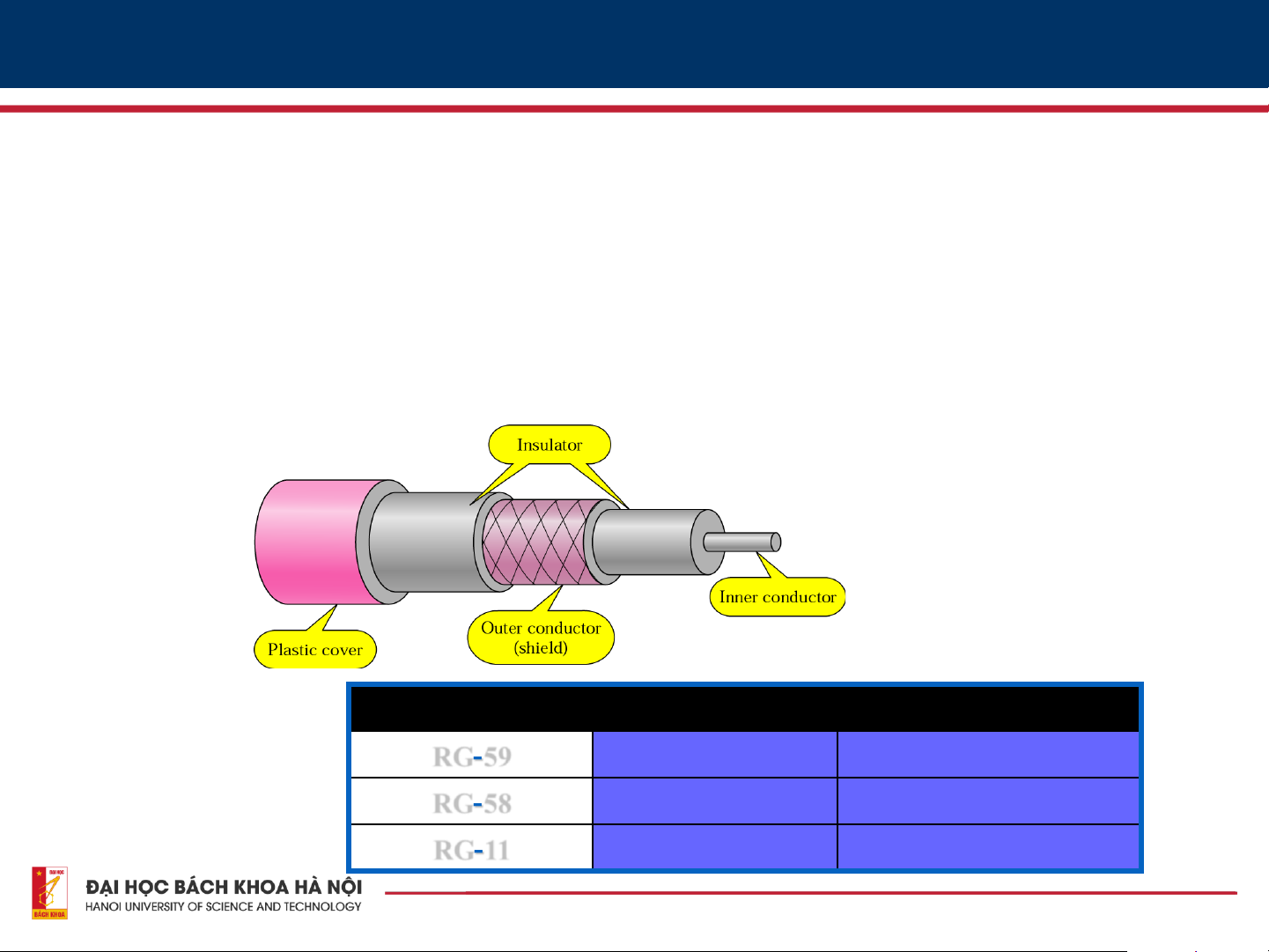
Task: Click the dark blue title banner
Action: 634,42
